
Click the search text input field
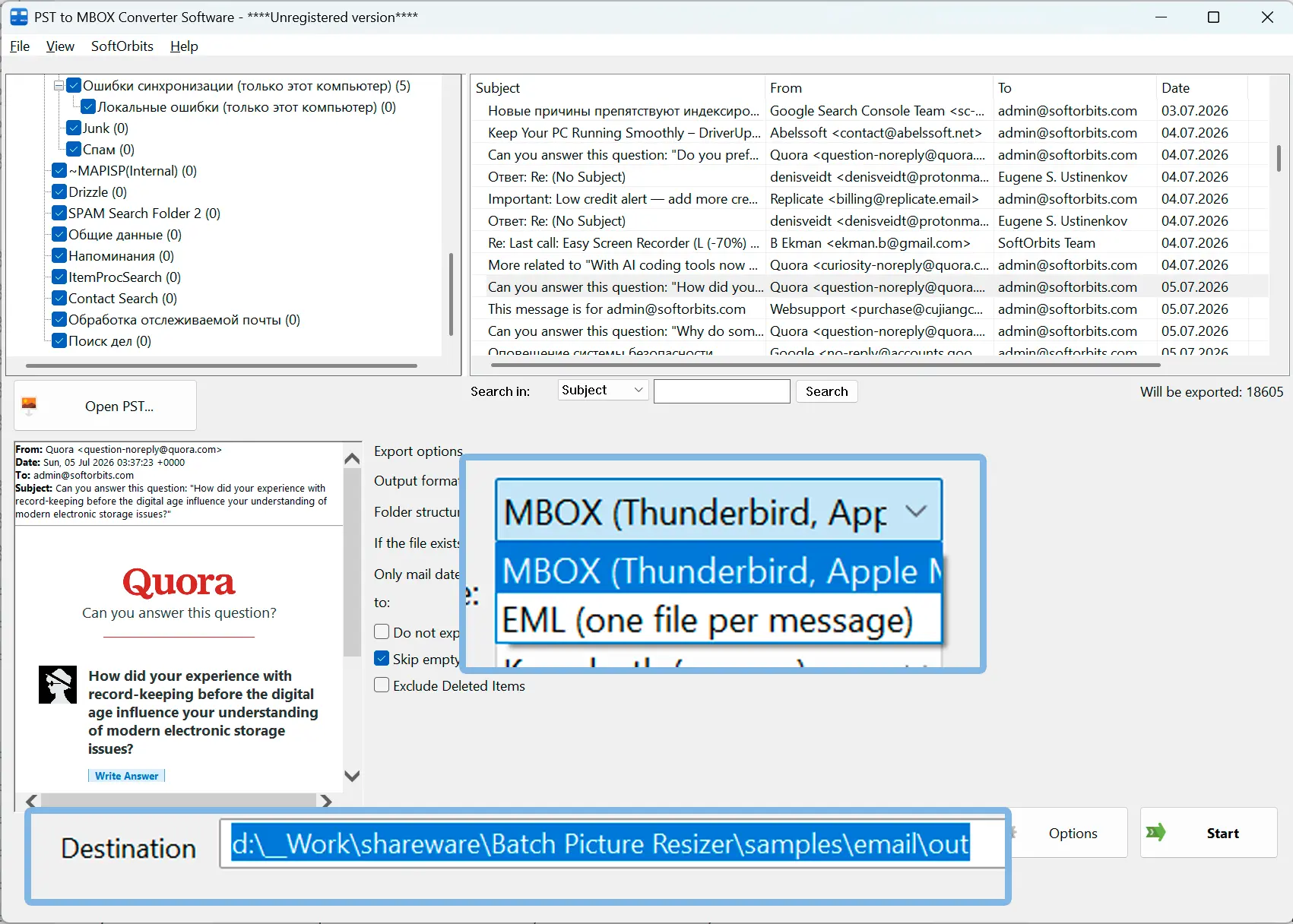(721, 391)
